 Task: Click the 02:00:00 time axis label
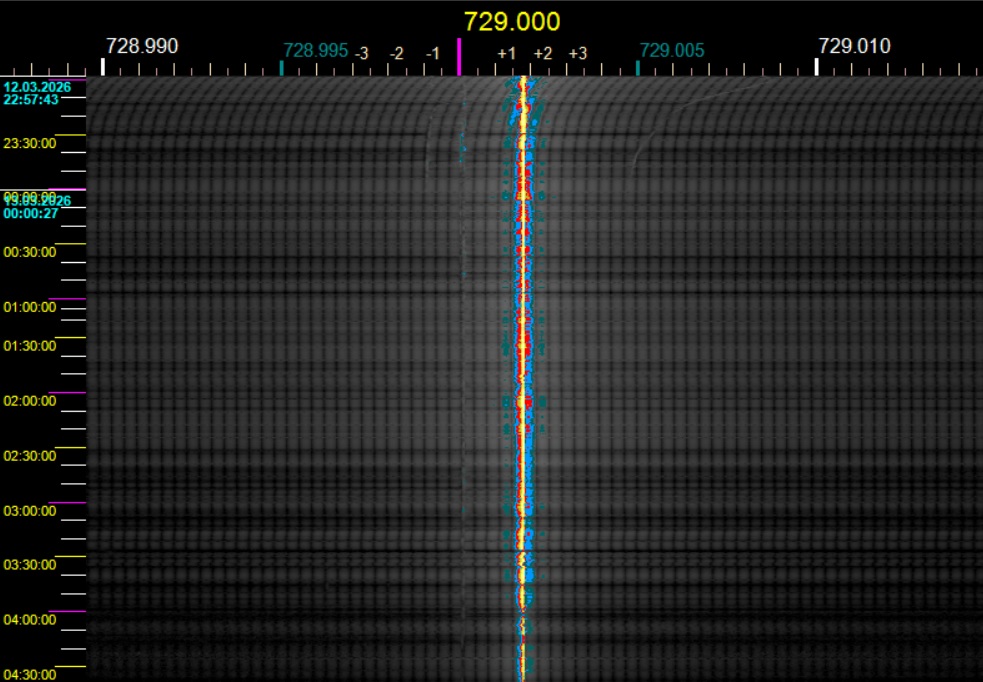coord(30,401)
